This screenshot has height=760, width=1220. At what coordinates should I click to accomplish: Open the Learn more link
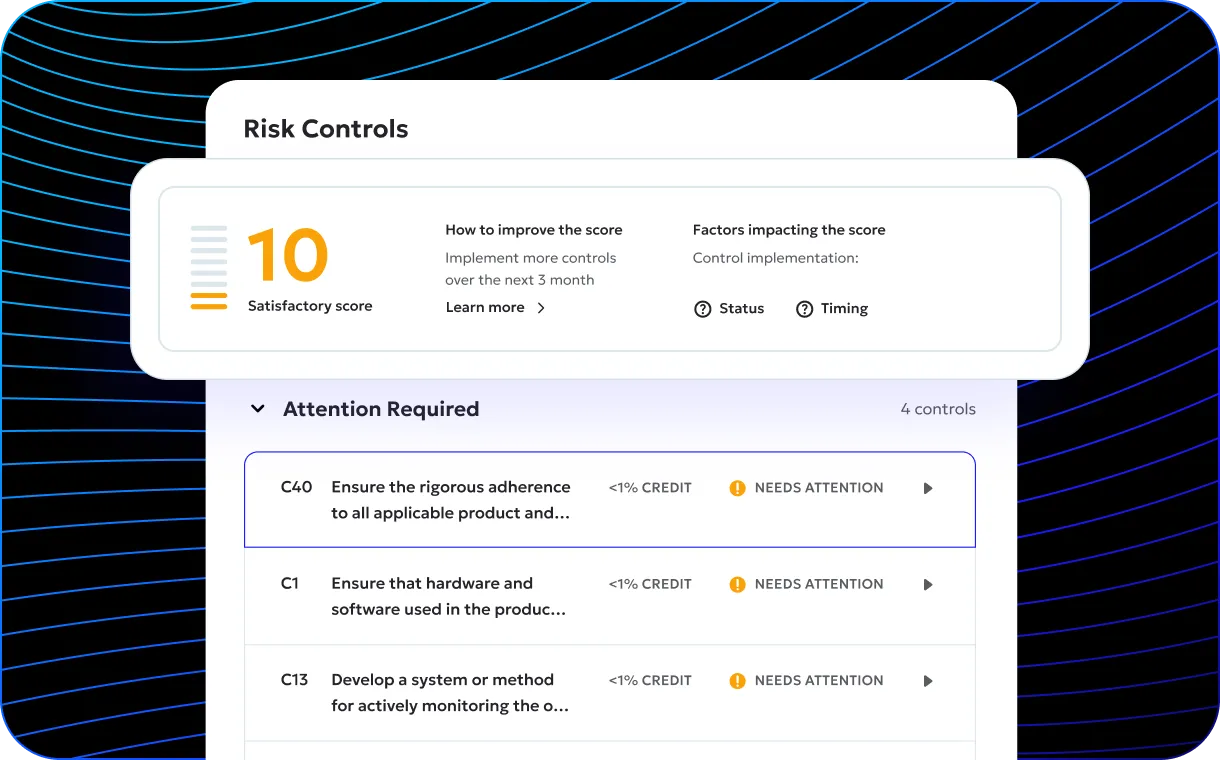[485, 308]
